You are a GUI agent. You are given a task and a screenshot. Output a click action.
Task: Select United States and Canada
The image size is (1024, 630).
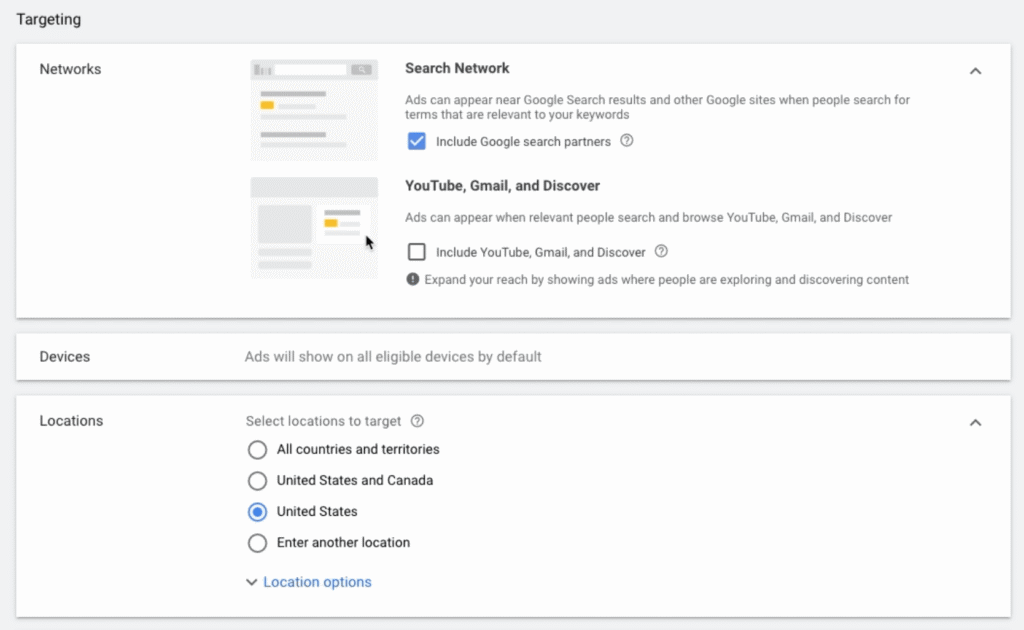[x=257, y=481]
